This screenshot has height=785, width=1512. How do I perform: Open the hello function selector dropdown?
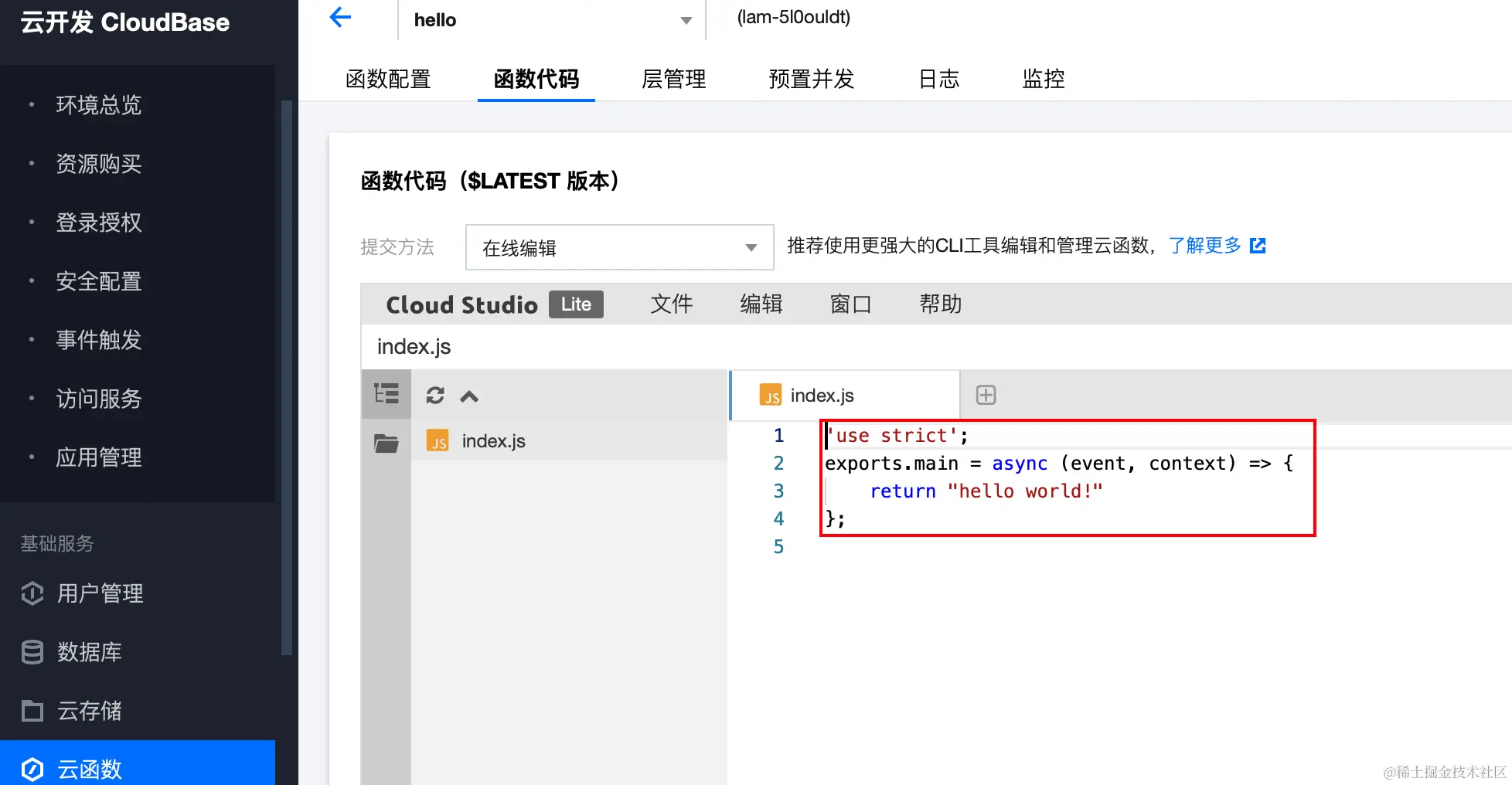(x=552, y=20)
